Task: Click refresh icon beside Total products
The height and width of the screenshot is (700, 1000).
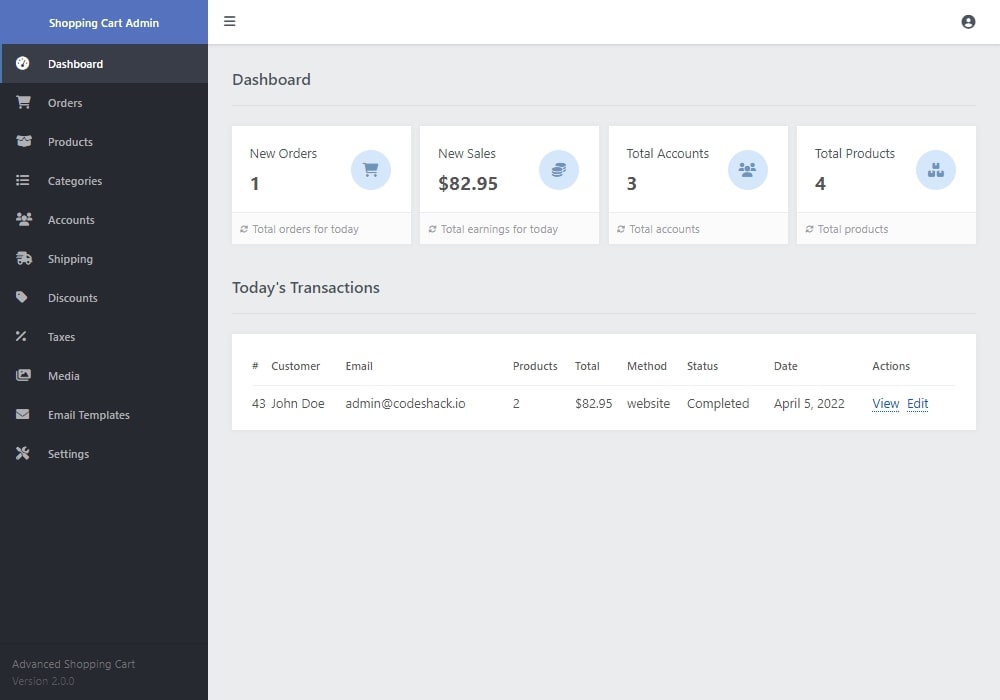Action: (809, 229)
